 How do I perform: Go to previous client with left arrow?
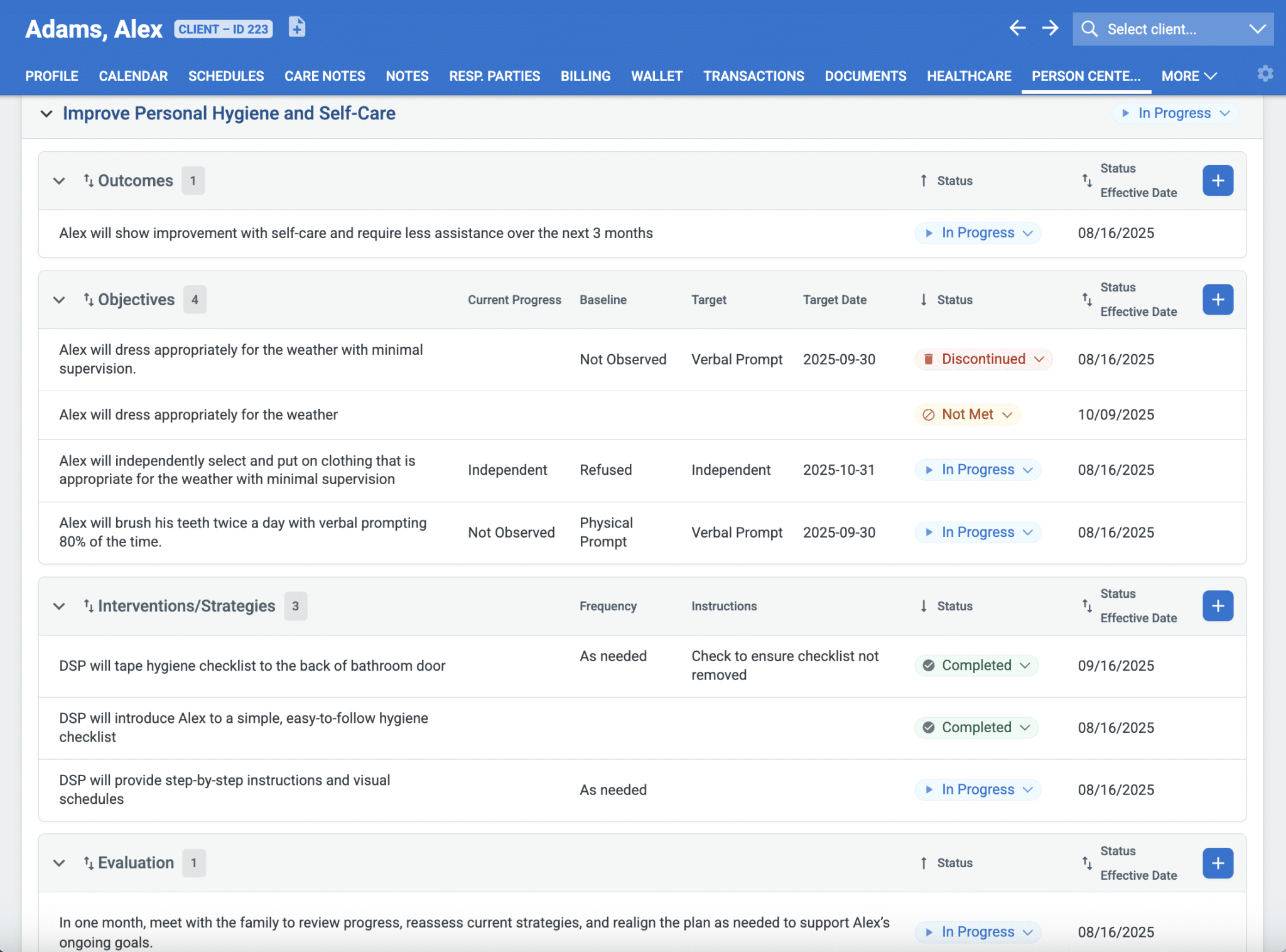[x=1017, y=28]
